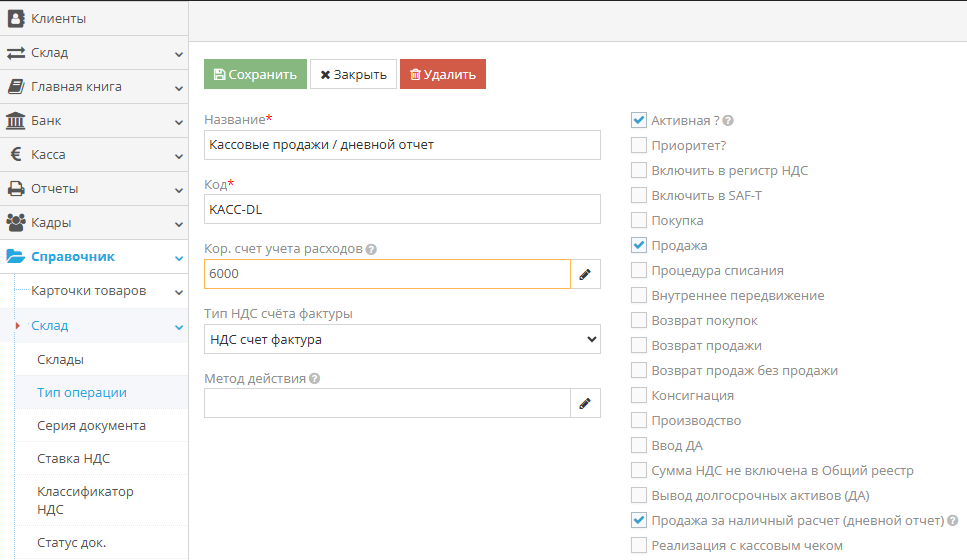
Task: Uncheck the Активная checkbox
Action: tap(639, 120)
